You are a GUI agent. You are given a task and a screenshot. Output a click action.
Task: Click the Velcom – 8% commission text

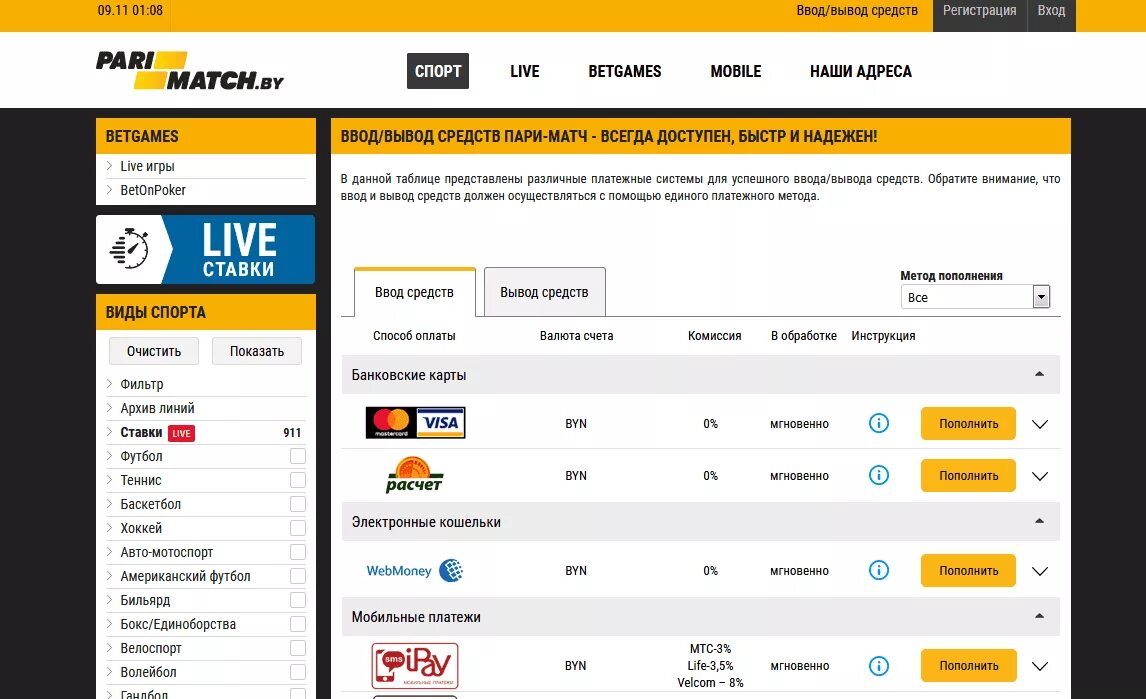(x=710, y=682)
